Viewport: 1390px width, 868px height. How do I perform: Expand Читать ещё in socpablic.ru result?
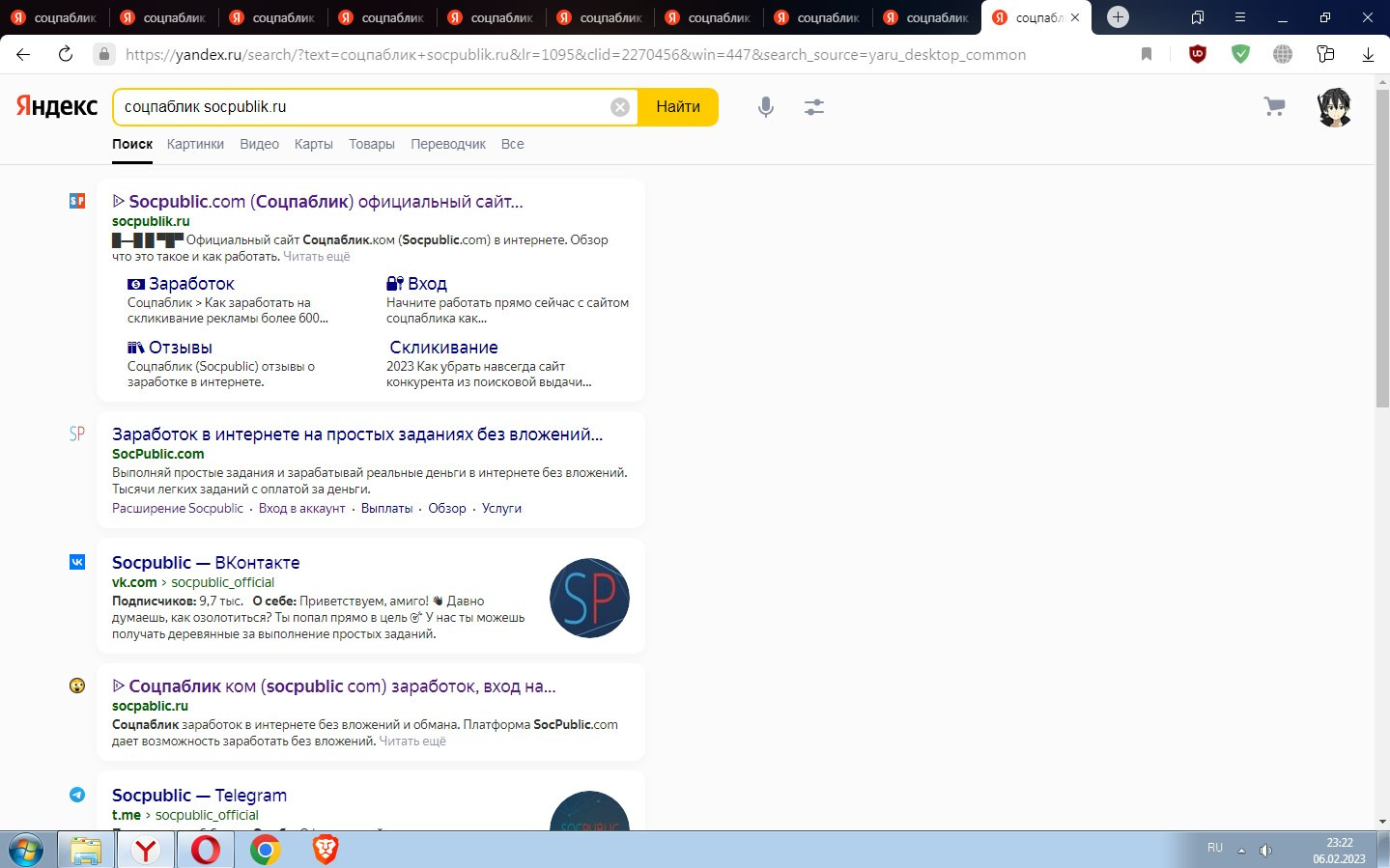point(412,742)
